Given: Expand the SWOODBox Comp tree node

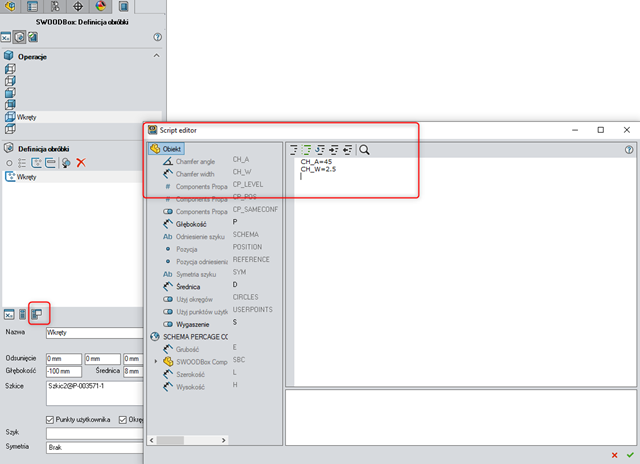Looking at the screenshot, I should coord(155,359).
